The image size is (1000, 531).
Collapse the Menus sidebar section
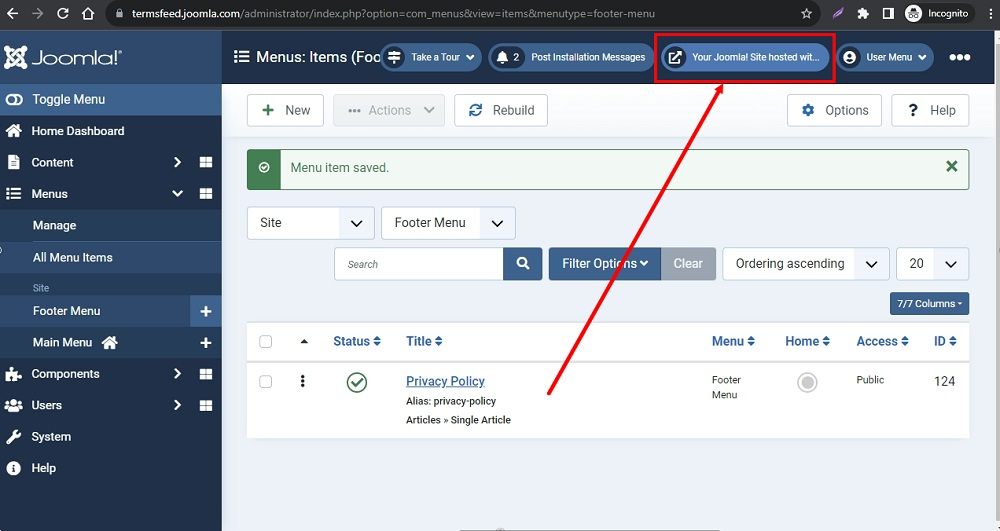click(177, 194)
